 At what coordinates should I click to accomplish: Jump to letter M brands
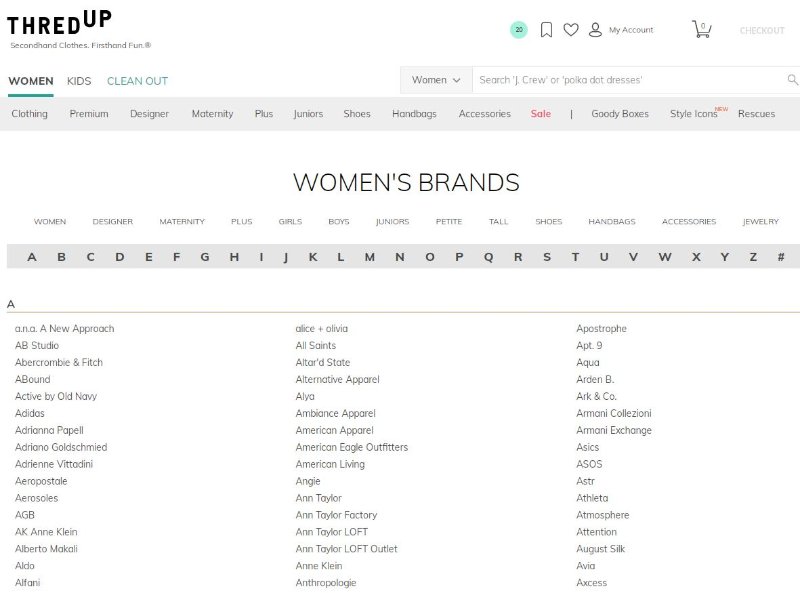(x=370, y=257)
